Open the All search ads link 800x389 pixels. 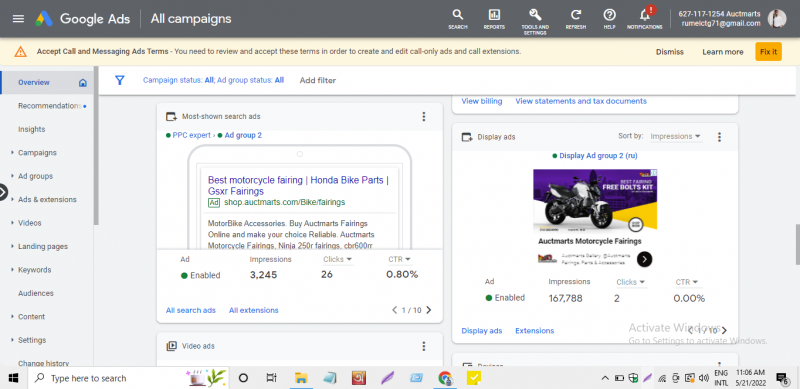click(x=191, y=310)
